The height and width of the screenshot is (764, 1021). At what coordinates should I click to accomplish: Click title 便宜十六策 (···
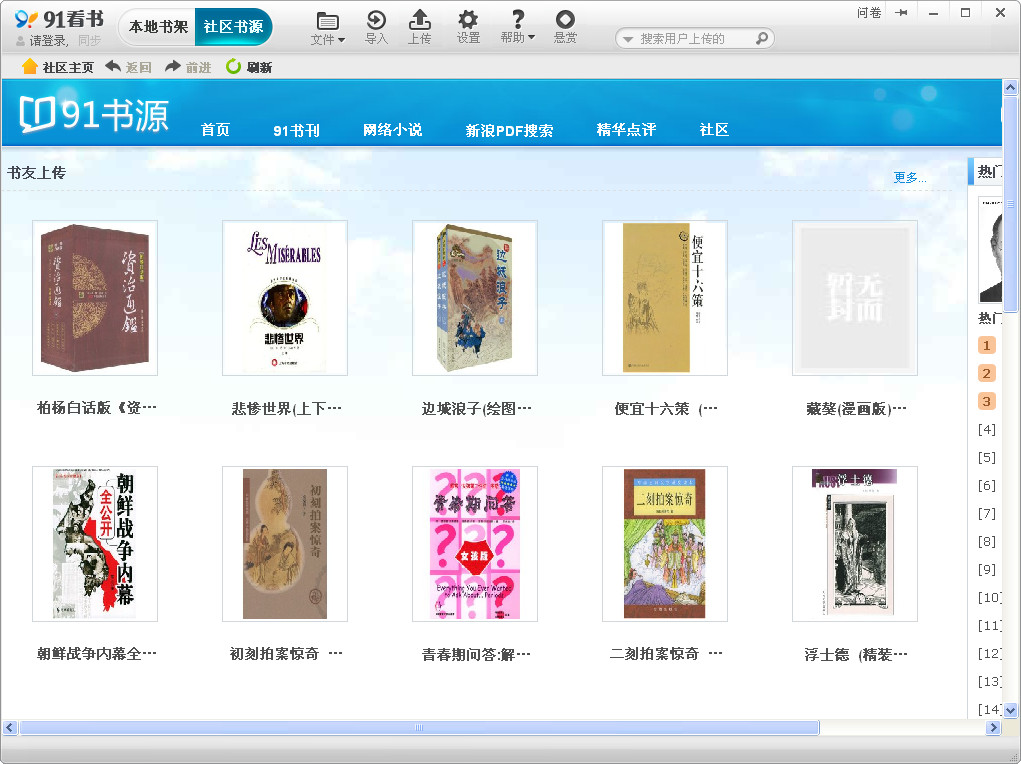[x=665, y=408]
